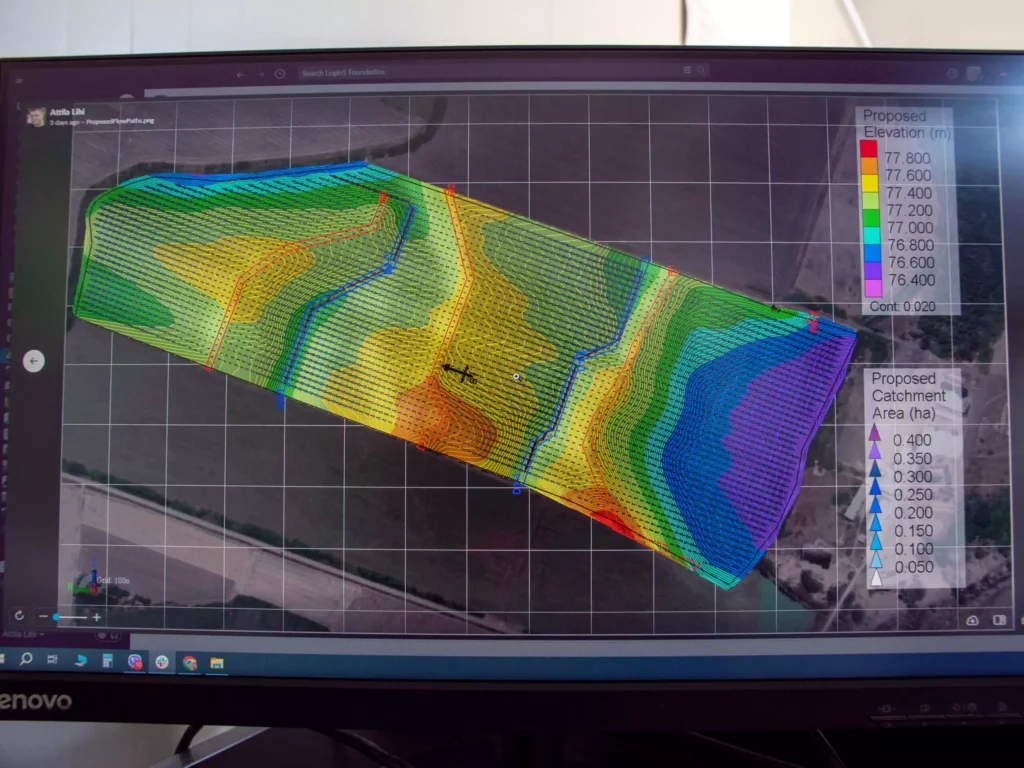The image size is (1024, 768).
Task: Open the Calculator app on the taskbar
Action: coord(108,661)
